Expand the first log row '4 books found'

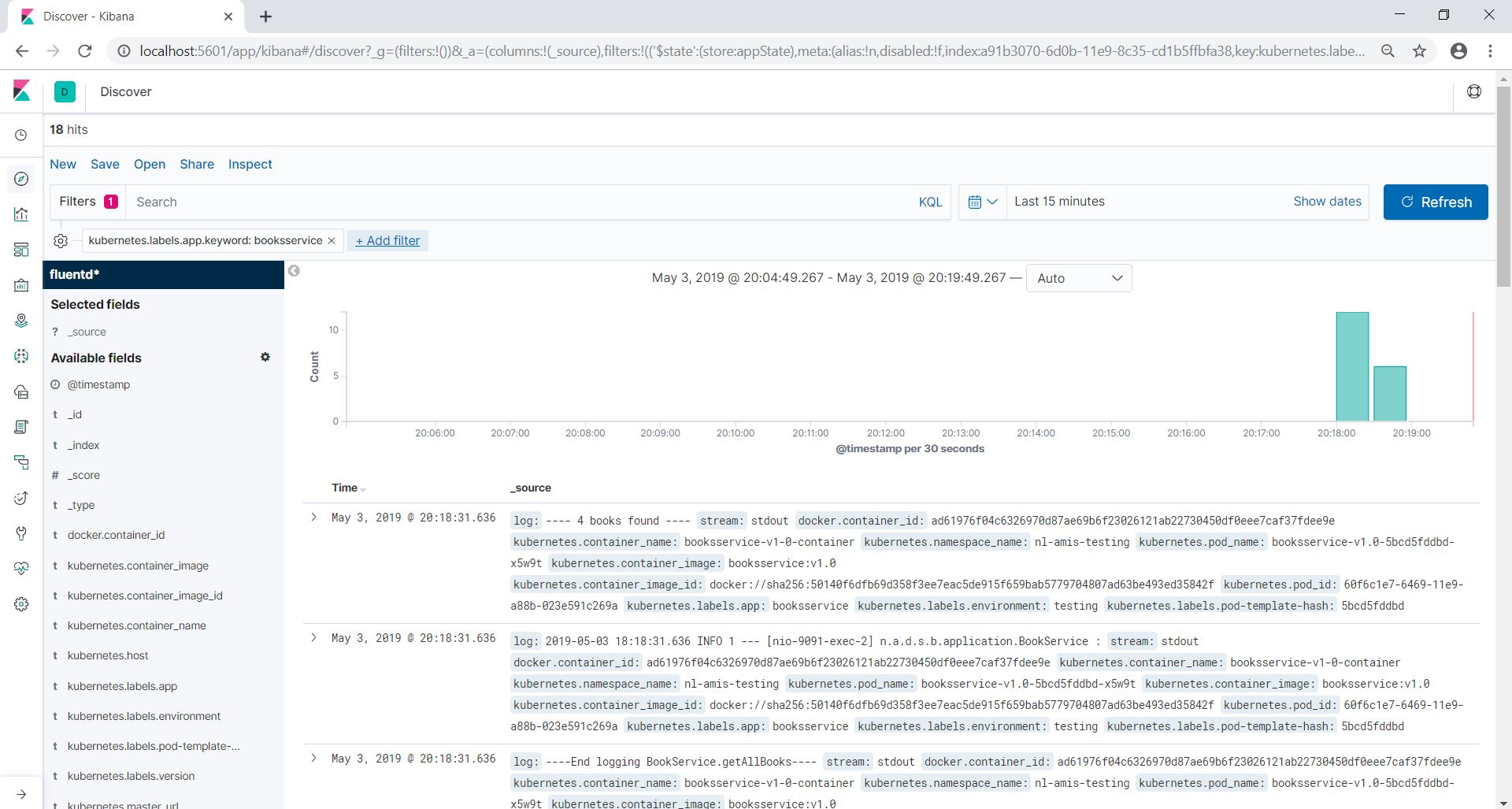(313, 518)
